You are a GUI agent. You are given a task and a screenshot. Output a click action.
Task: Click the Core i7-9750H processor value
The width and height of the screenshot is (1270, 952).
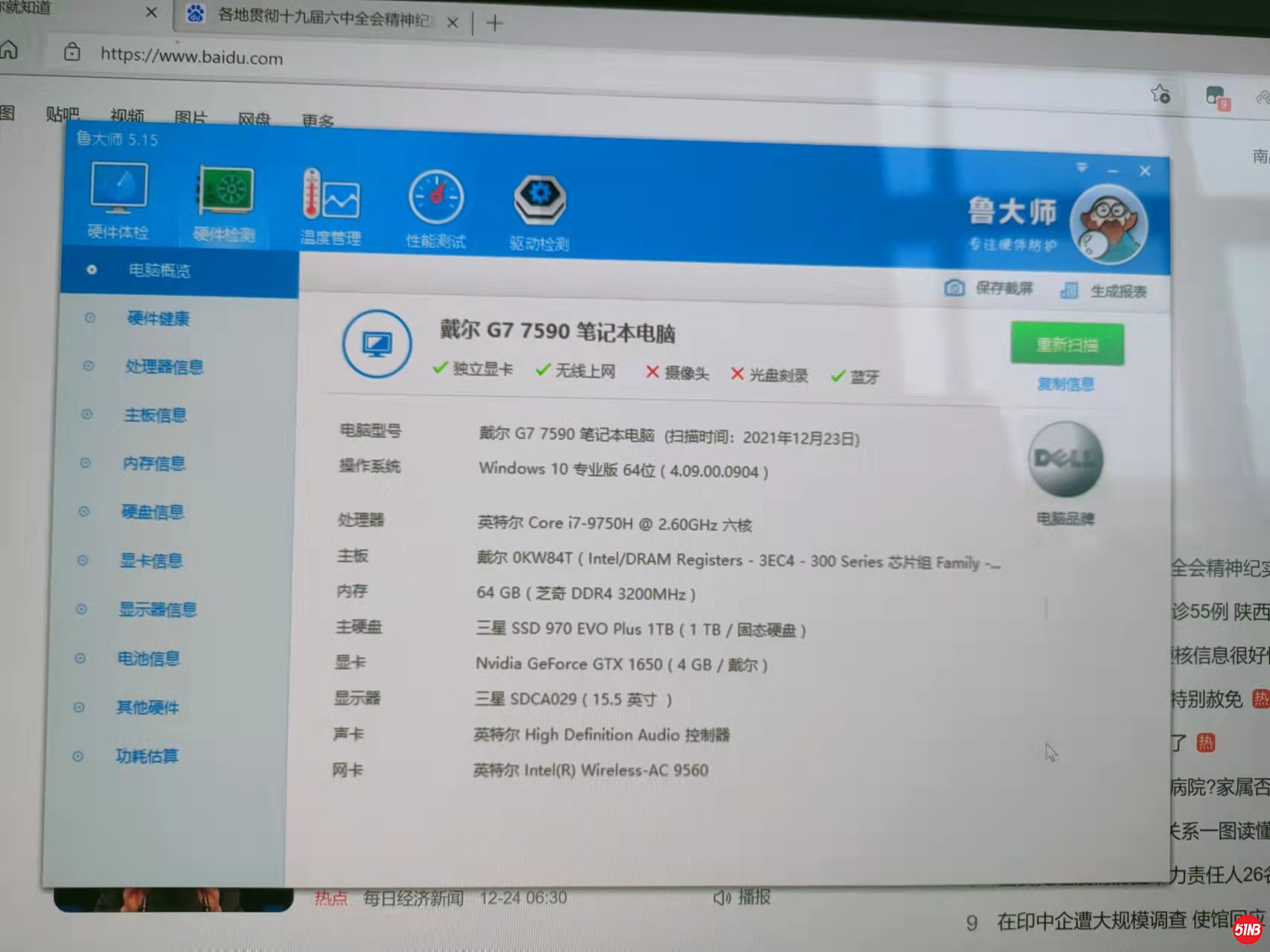point(615,523)
